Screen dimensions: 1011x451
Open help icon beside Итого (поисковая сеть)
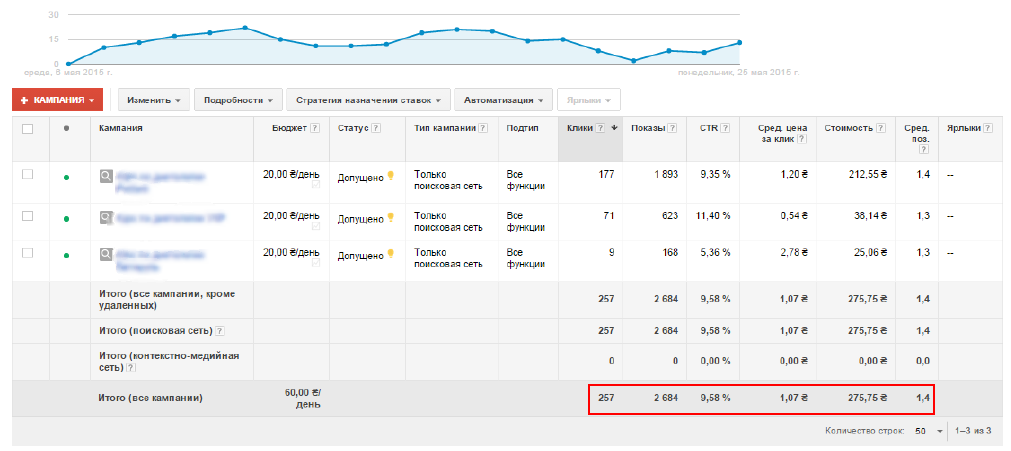point(220,330)
